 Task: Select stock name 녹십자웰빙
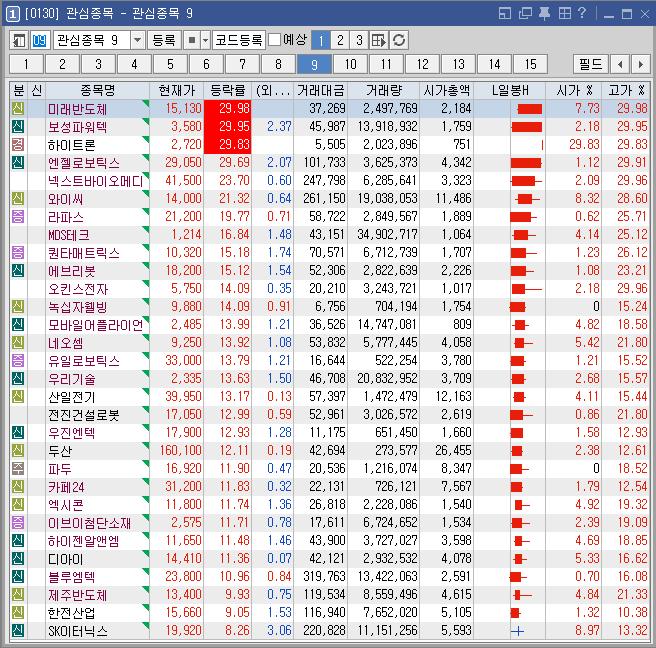point(77,307)
